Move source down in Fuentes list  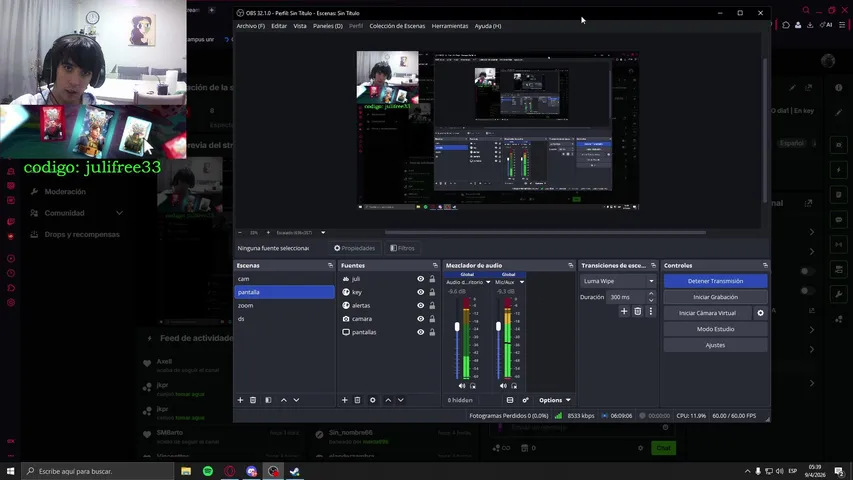coord(401,400)
